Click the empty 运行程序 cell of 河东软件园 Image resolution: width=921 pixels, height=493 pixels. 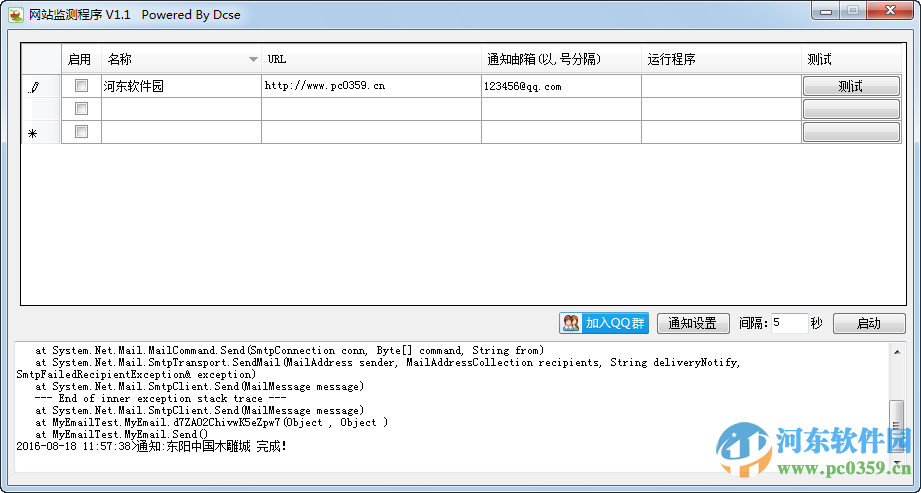[x=721, y=86]
